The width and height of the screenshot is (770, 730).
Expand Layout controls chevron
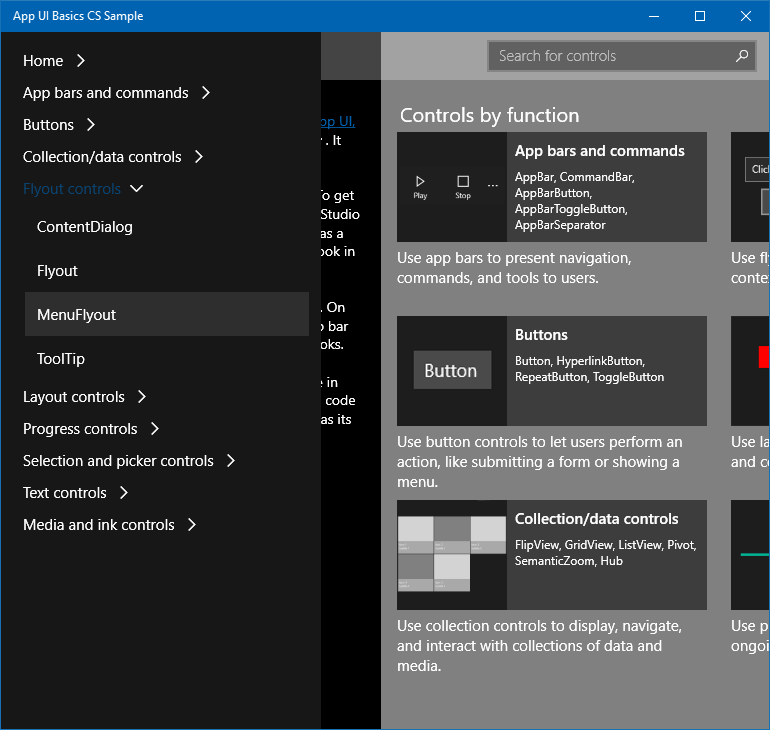pos(142,397)
